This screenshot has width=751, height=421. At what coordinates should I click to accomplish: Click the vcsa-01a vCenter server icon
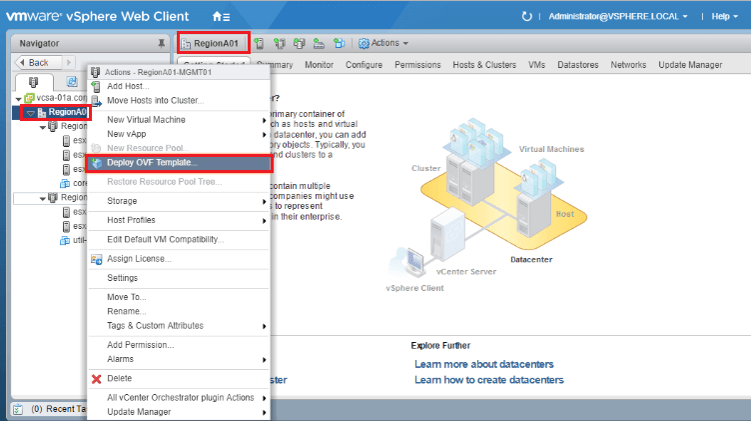(29, 98)
